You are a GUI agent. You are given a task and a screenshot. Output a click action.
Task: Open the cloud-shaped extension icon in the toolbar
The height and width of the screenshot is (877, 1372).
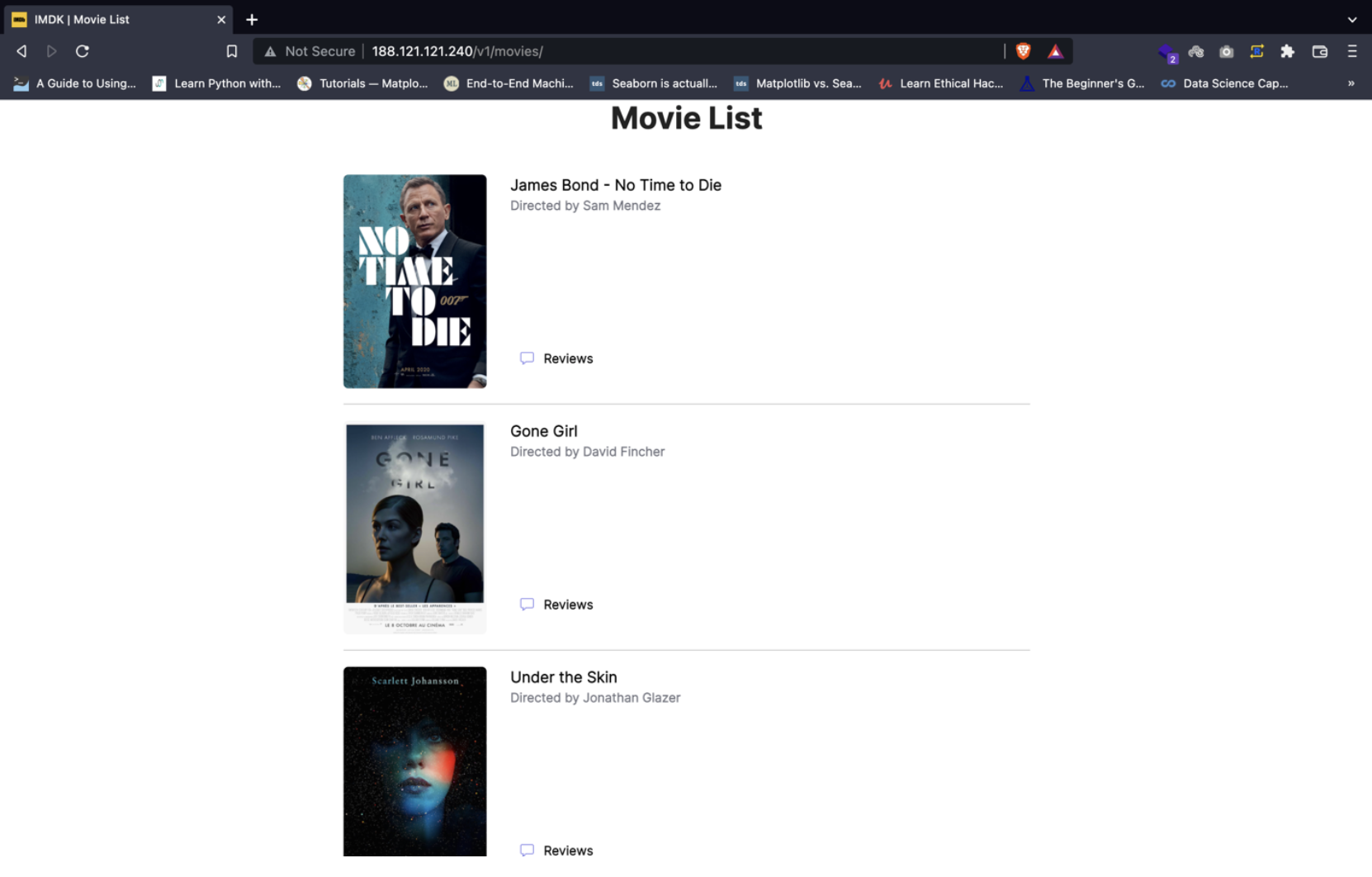tap(1196, 51)
